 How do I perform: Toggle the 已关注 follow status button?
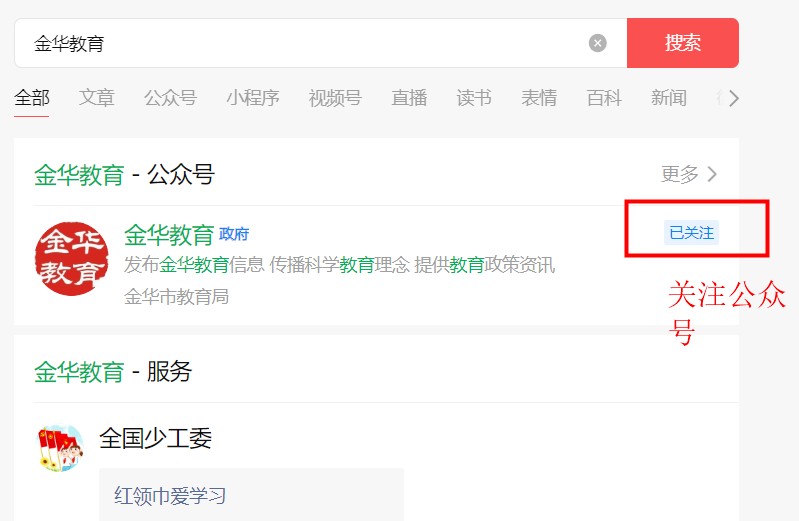pos(691,232)
